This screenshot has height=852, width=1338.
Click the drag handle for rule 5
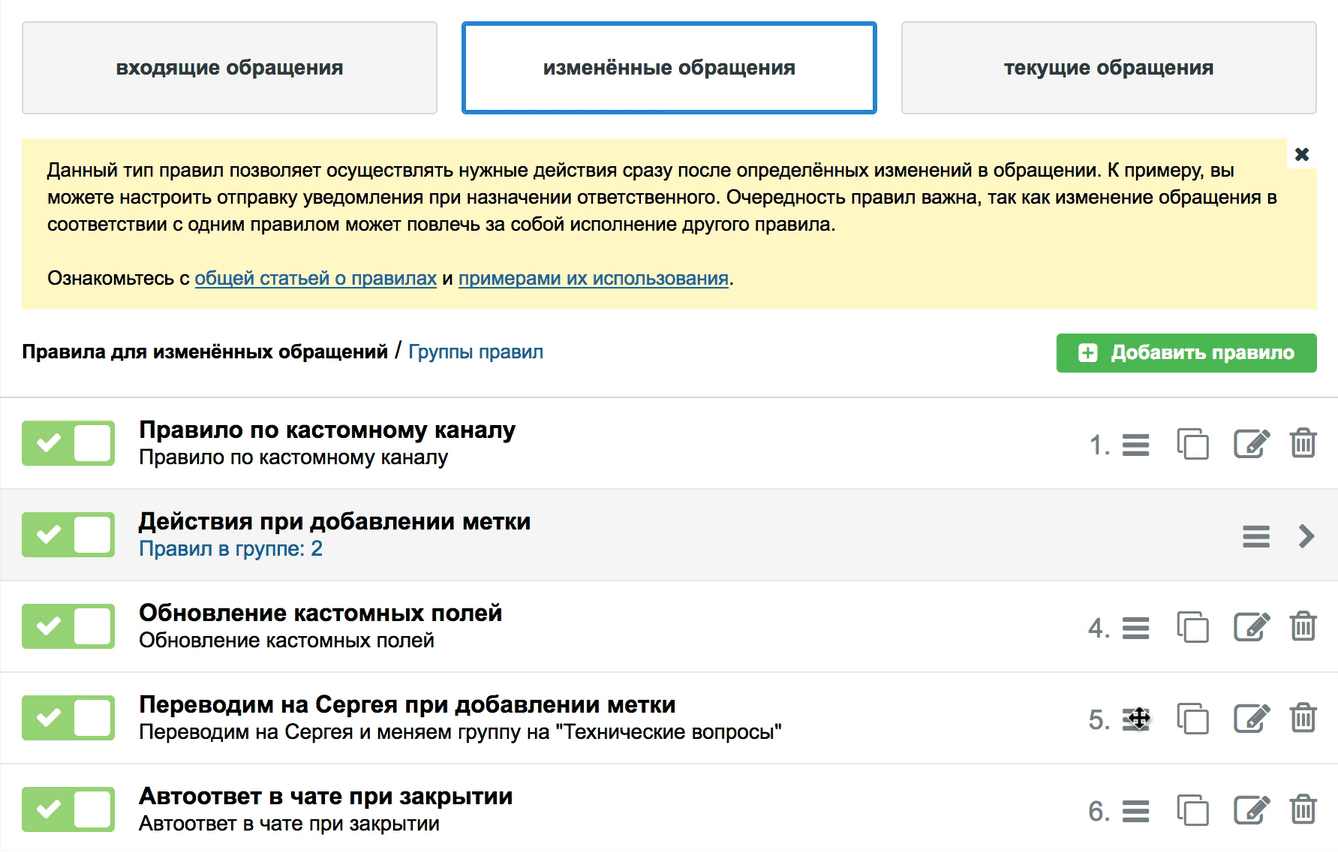[1136, 719]
